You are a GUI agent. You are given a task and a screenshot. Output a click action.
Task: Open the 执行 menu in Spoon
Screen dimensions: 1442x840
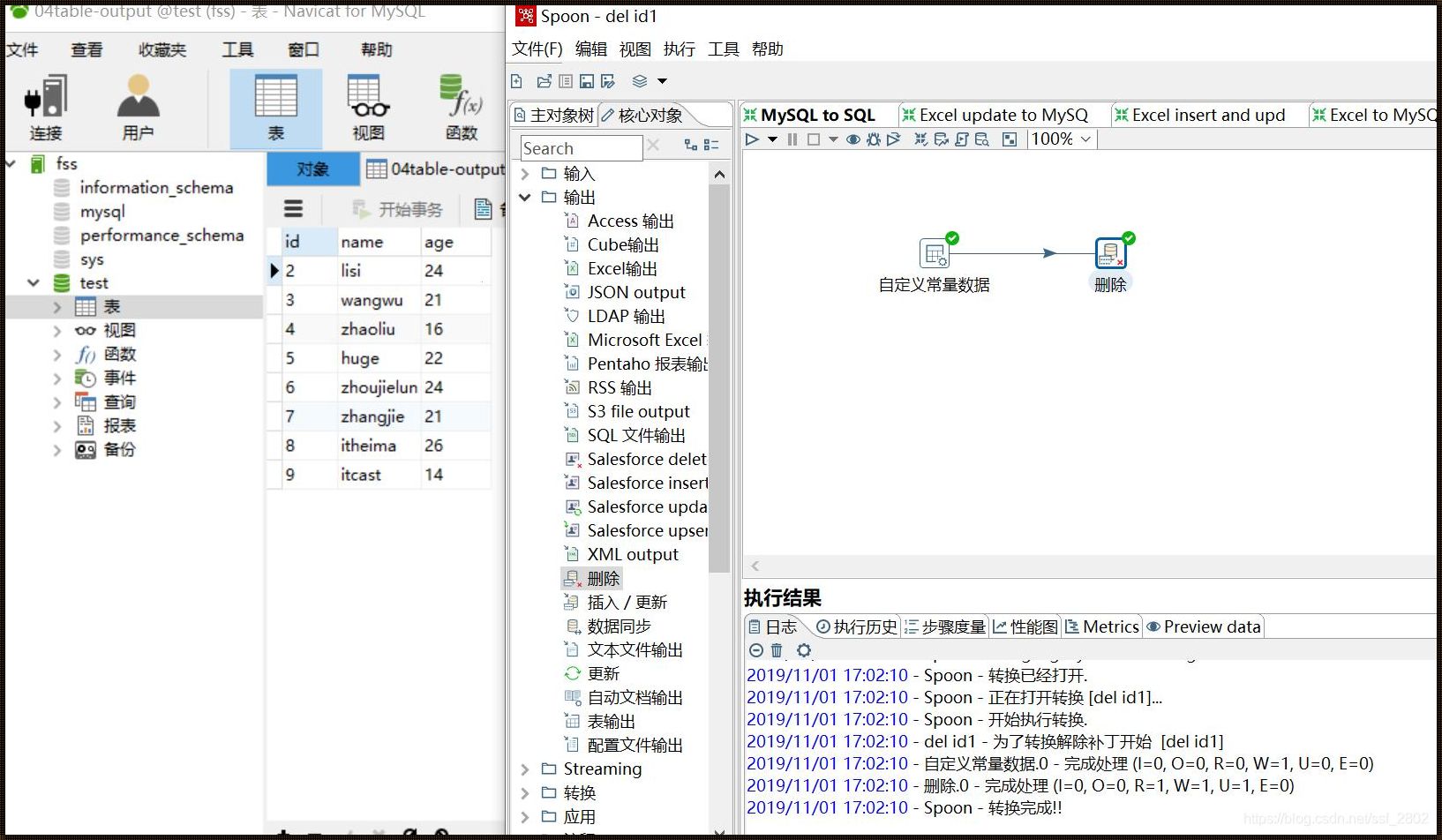point(680,49)
